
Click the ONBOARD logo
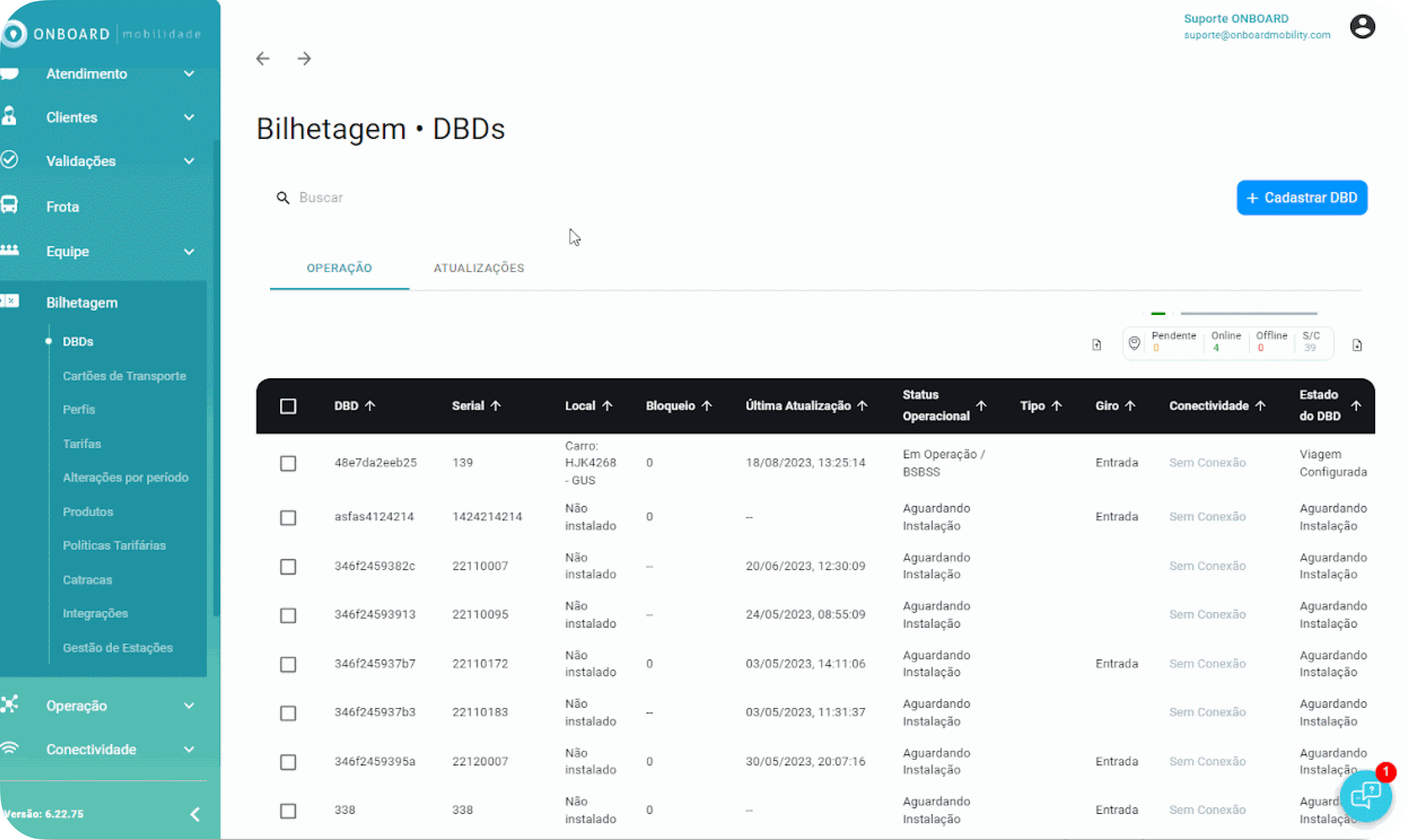click(x=101, y=34)
